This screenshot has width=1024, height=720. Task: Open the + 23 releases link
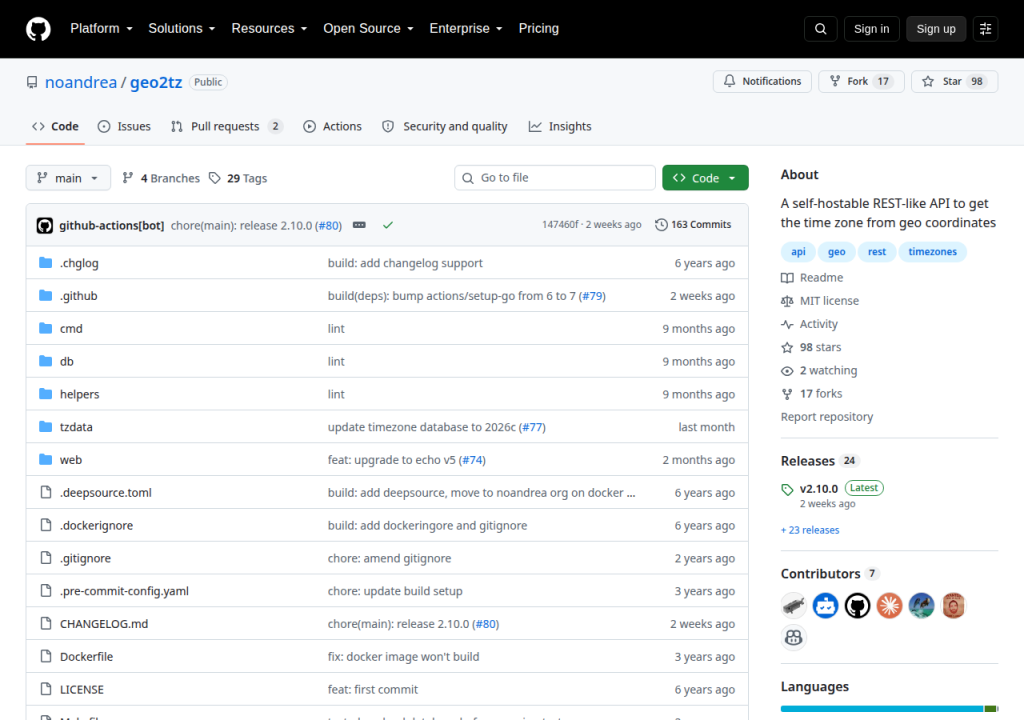click(x=810, y=530)
